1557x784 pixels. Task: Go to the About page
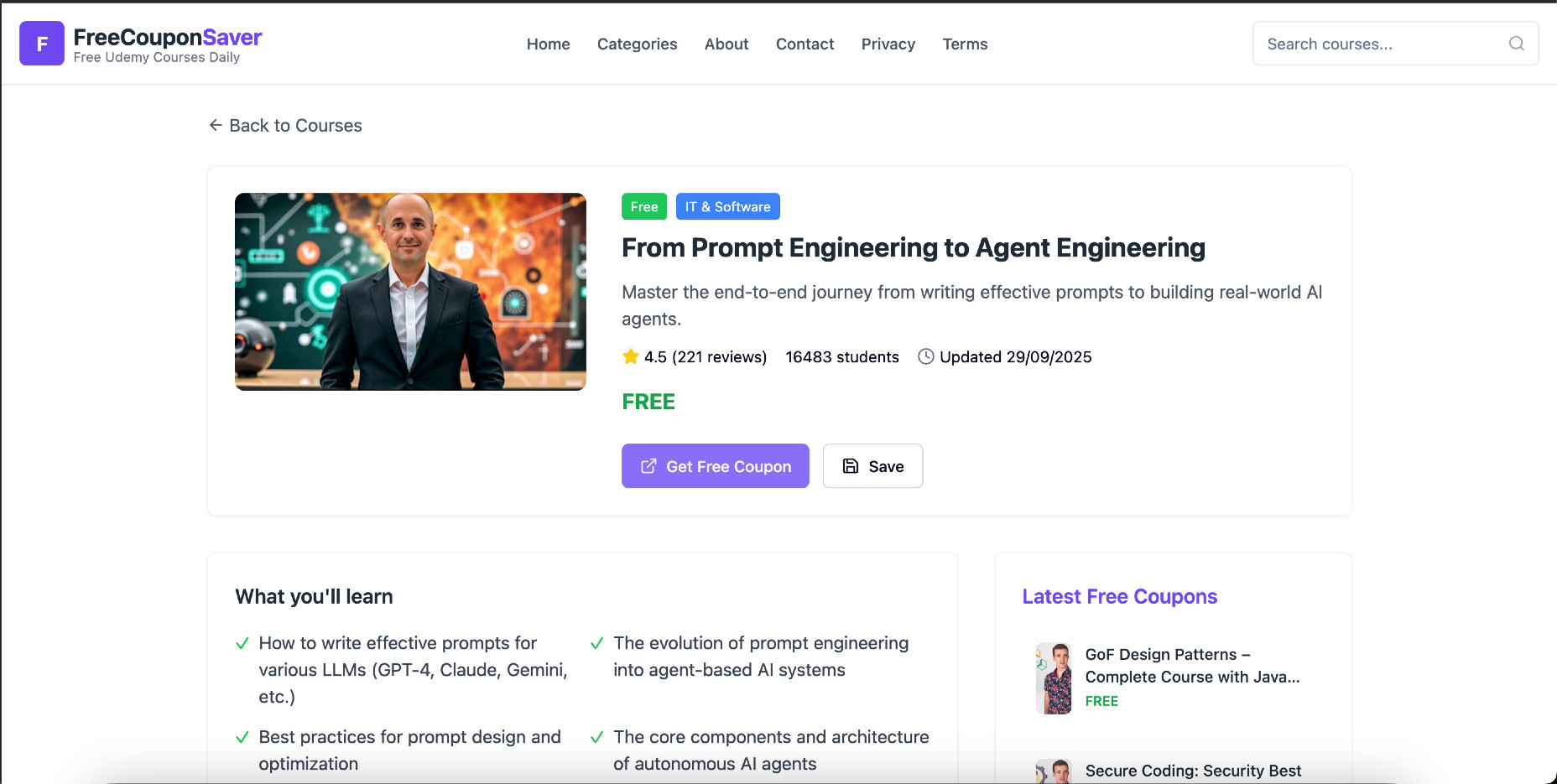(x=726, y=44)
